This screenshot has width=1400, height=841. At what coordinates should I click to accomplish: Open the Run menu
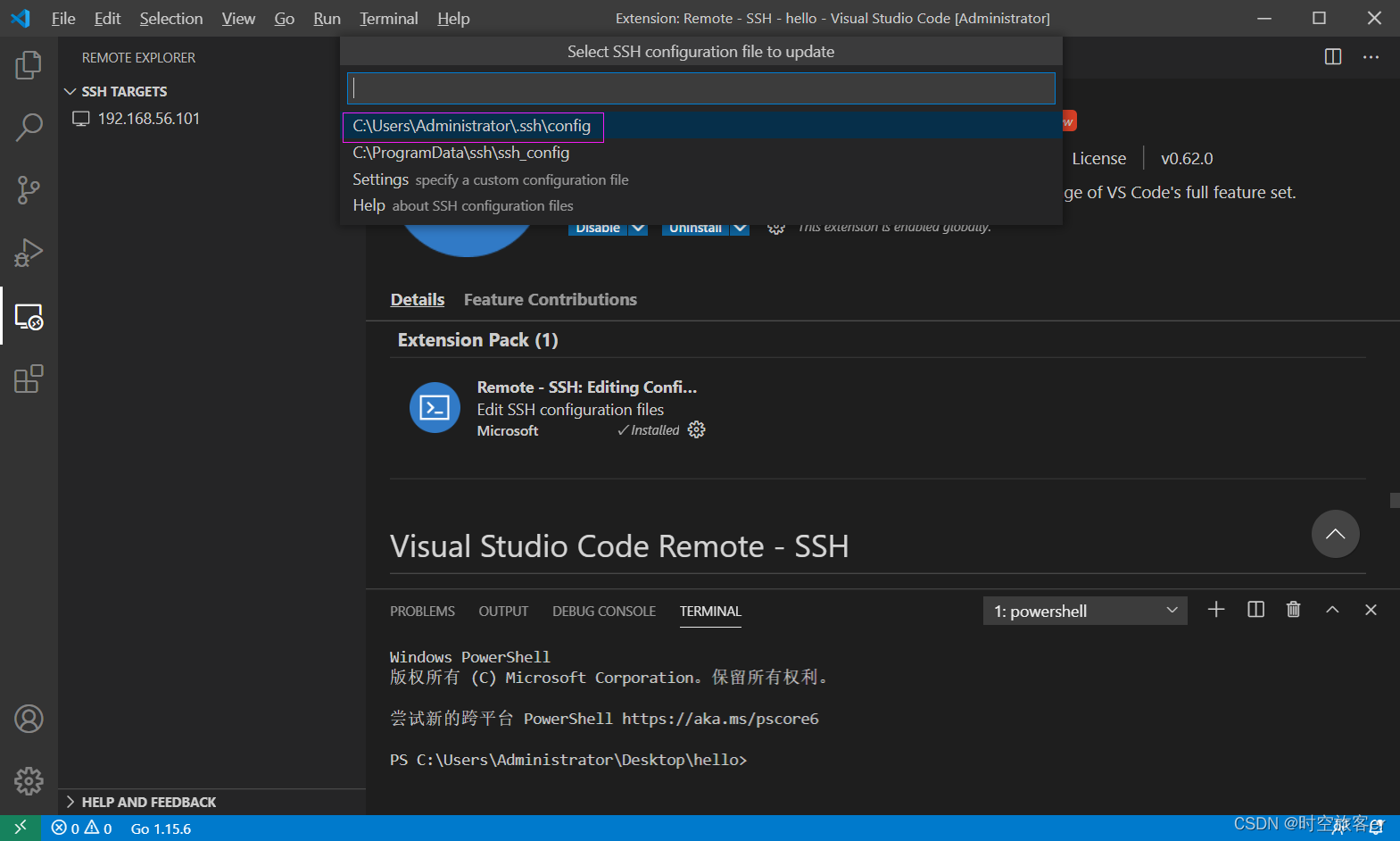click(x=327, y=18)
